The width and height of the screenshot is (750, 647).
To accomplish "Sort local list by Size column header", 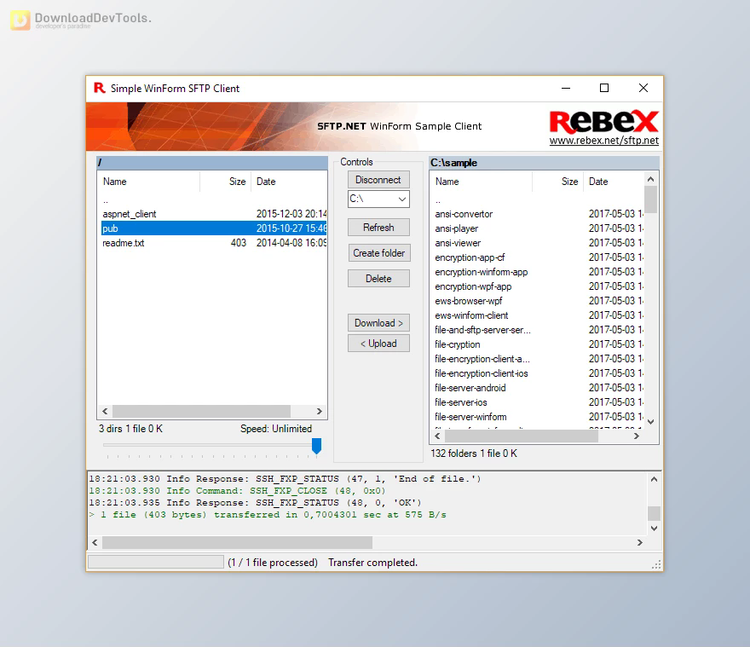I will 558,182.
